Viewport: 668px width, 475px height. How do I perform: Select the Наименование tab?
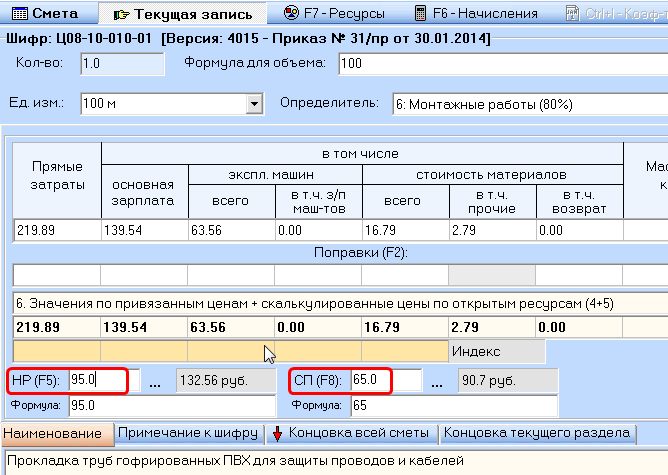point(58,434)
